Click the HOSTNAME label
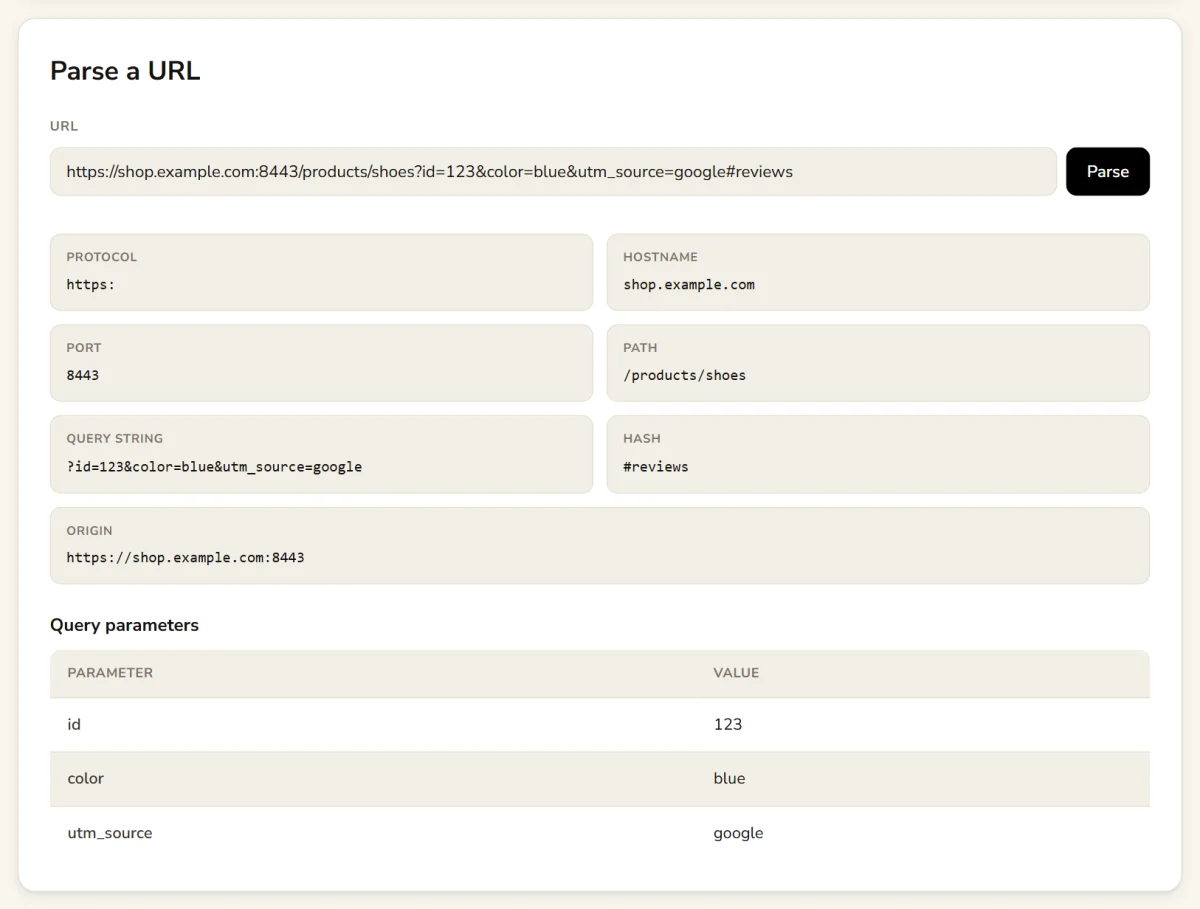 tap(660, 257)
